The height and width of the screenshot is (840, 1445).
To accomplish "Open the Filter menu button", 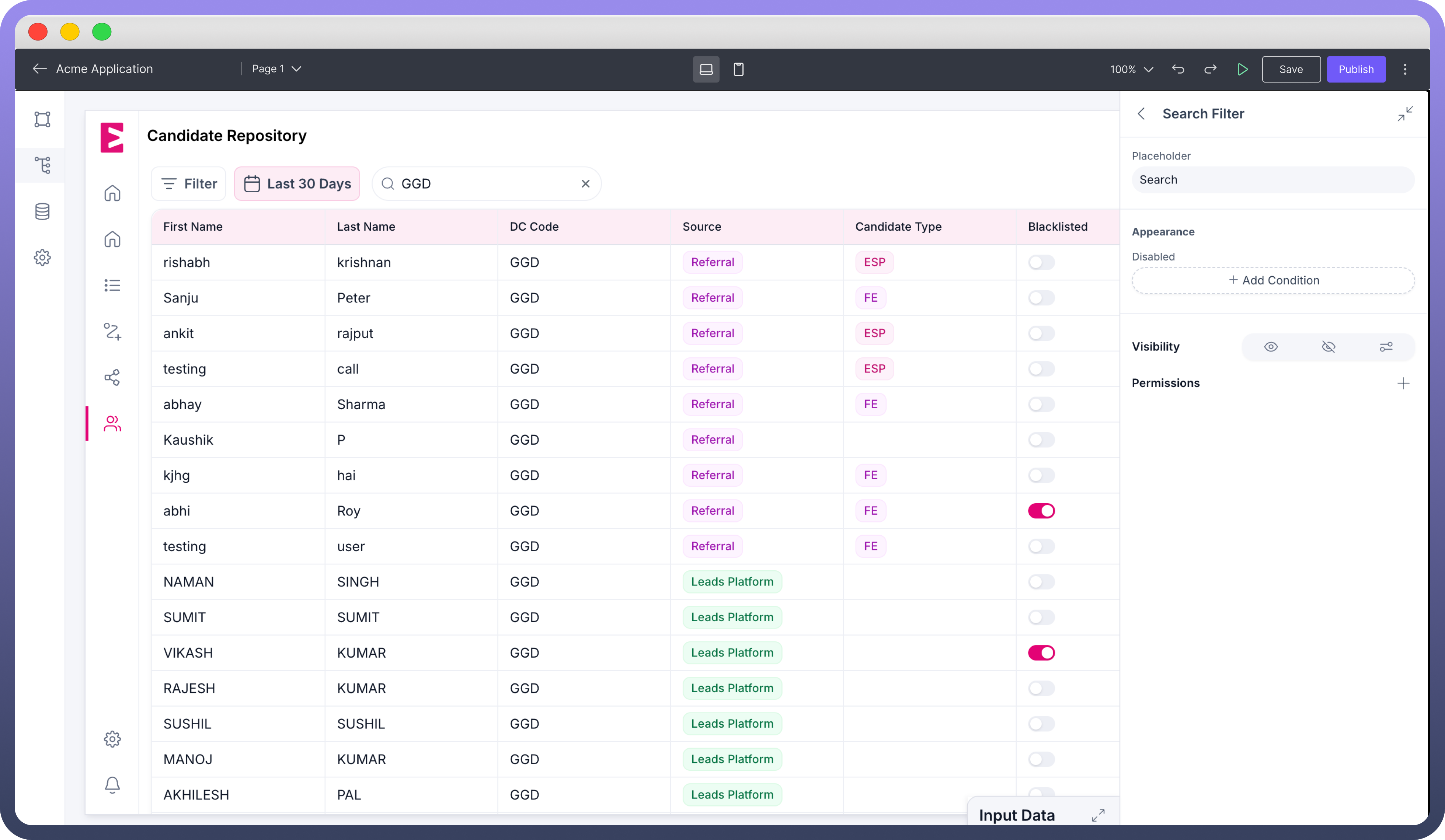I will [189, 184].
